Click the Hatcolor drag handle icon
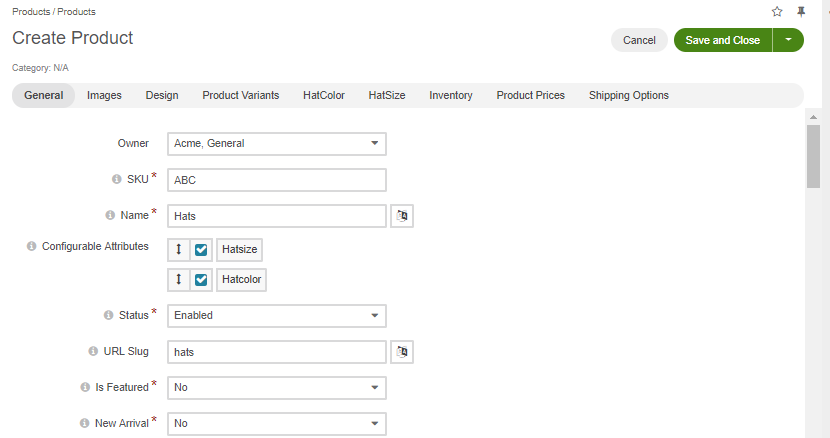Image resolution: width=830 pixels, height=438 pixels. [179, 280]
